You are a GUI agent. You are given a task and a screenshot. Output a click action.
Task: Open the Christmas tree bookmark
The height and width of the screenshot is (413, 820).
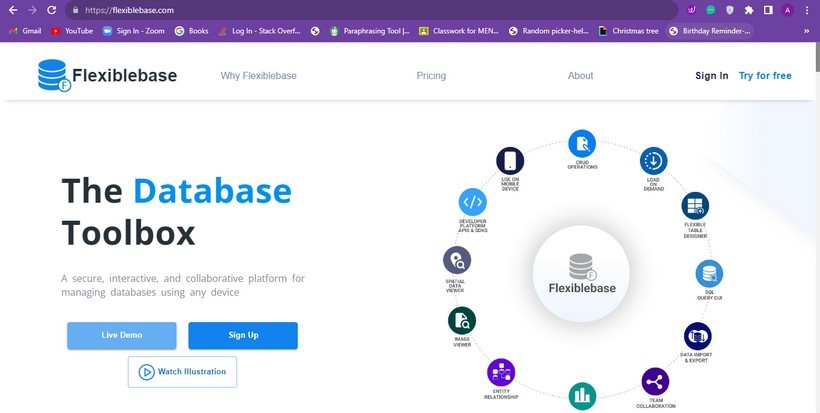(x=629, y=31)
